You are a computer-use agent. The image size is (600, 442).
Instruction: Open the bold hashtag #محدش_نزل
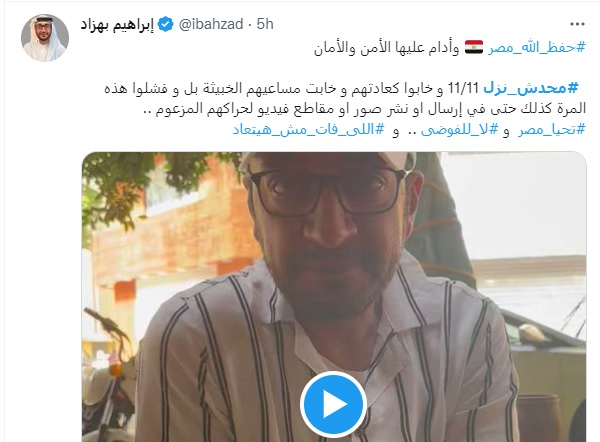531,88
